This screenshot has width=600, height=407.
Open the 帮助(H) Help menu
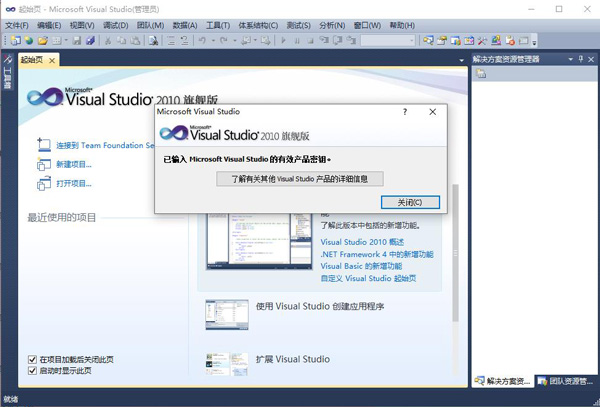point(402,26)
